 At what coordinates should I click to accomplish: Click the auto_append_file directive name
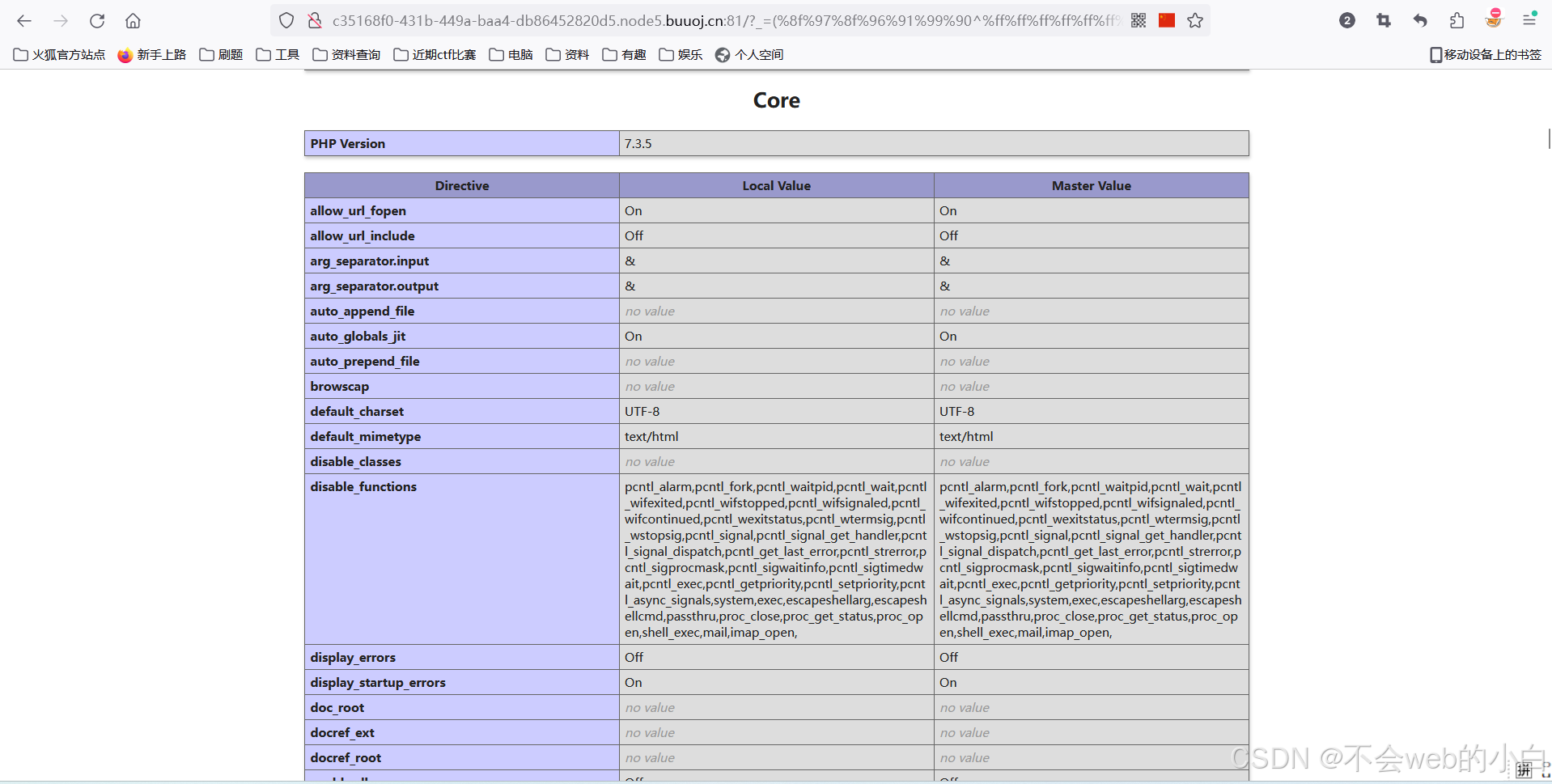362,311
